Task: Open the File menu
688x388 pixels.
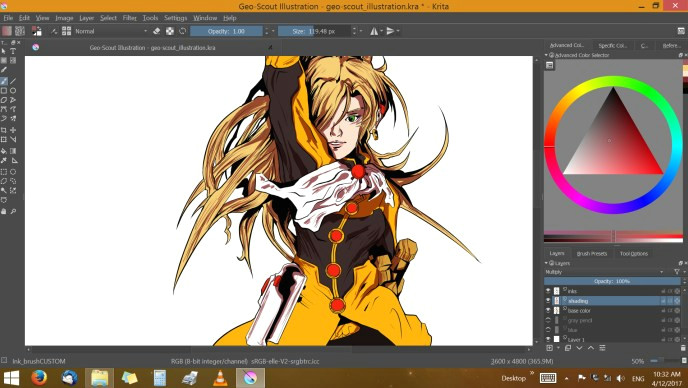Action: click(8, 18)
